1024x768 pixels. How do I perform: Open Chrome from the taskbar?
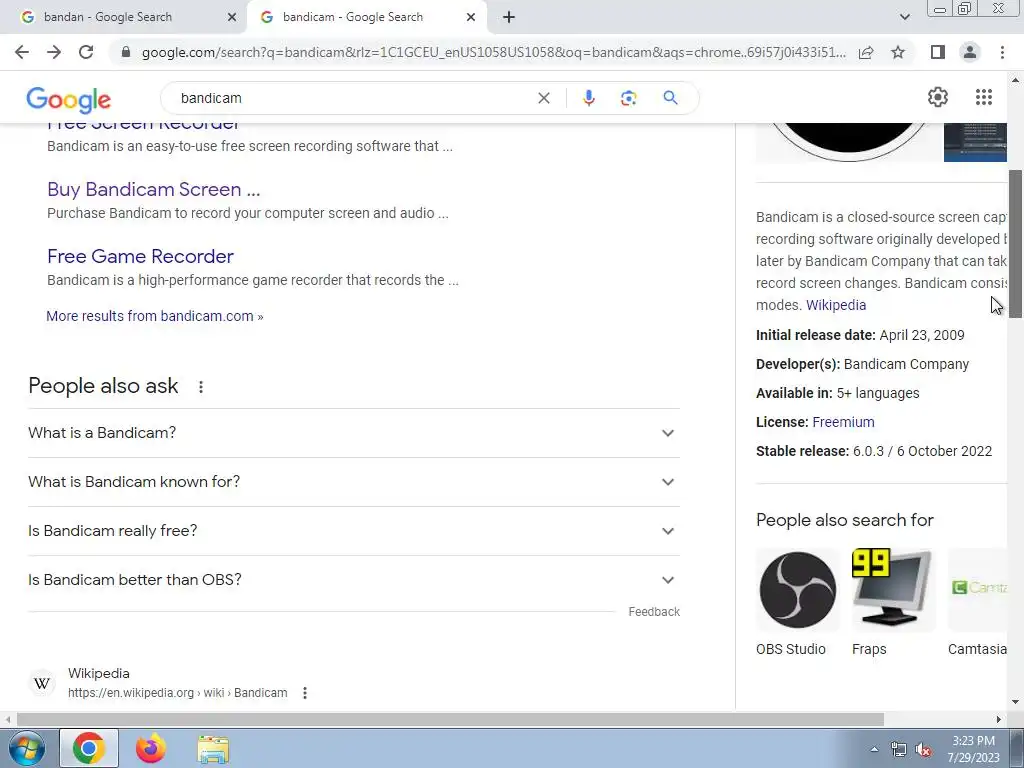click(89, 748)
